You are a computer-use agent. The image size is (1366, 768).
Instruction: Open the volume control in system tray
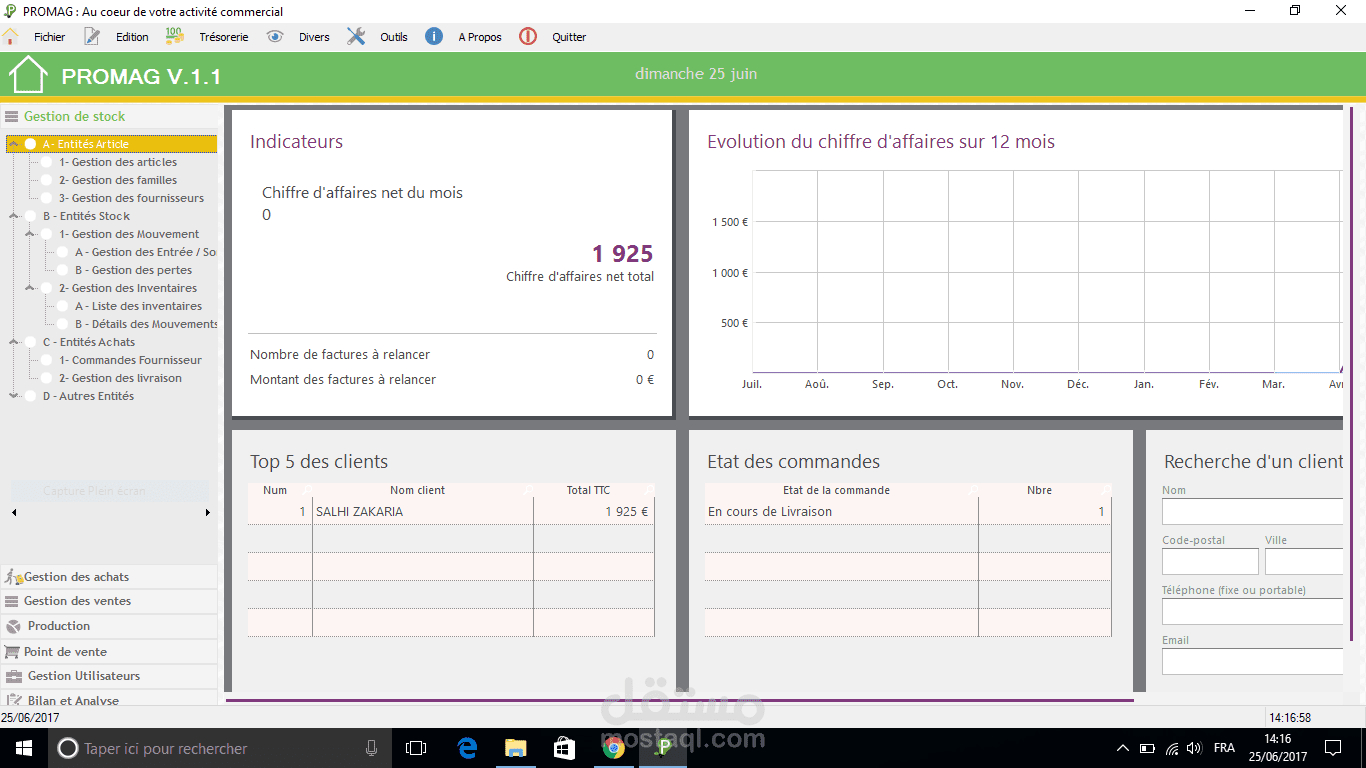click(1194, 748)
